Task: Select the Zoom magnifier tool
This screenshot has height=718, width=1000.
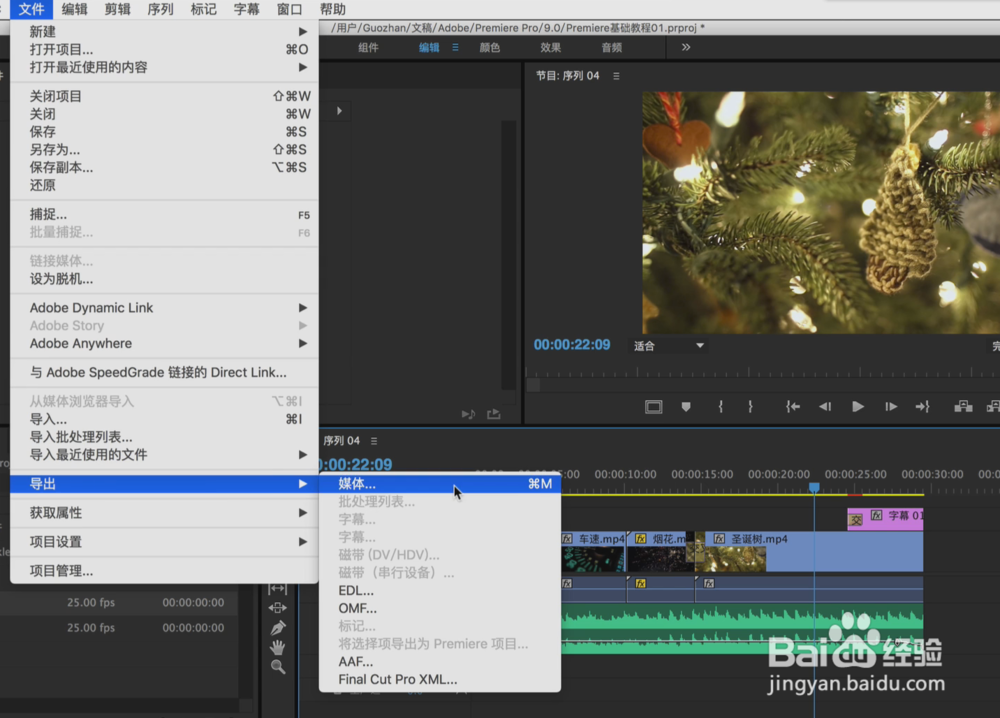Action: (277, 667)
